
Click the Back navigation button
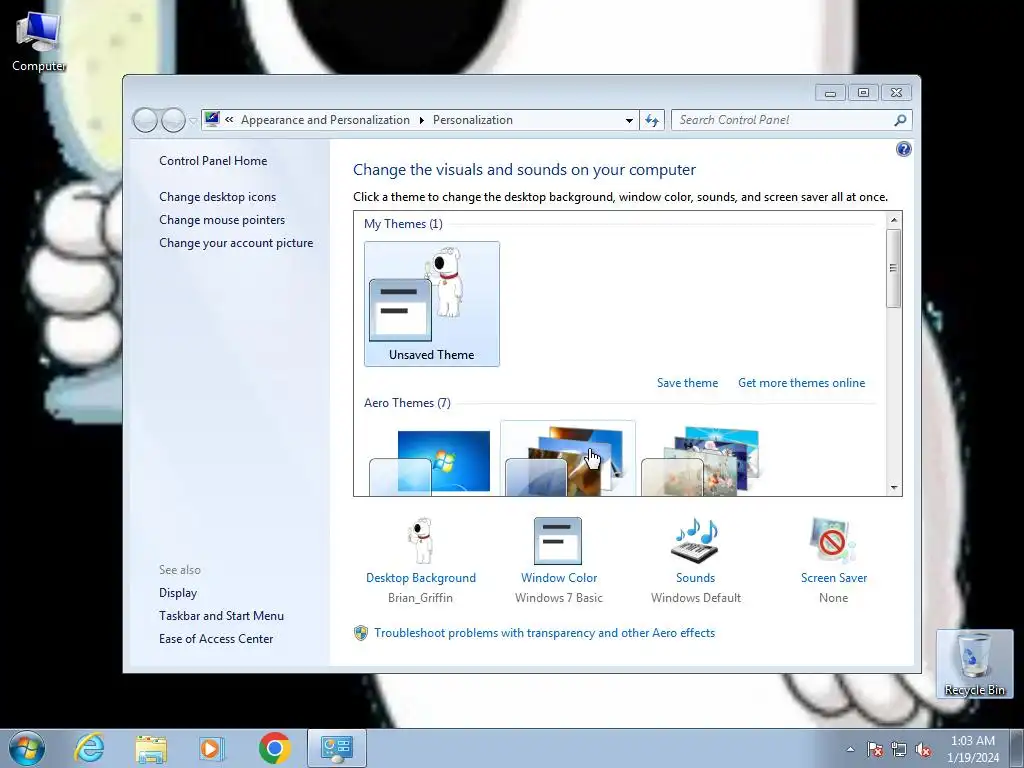point(145,120)
